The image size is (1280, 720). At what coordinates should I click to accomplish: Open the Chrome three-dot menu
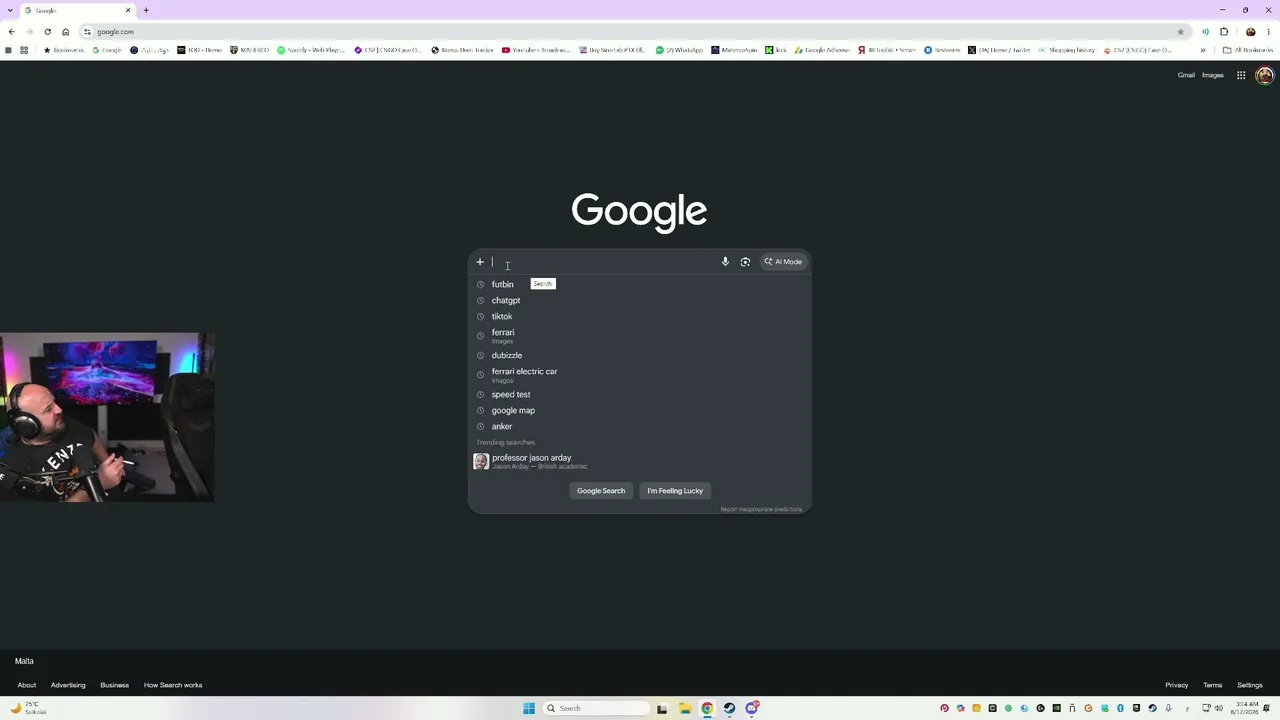1269,32
